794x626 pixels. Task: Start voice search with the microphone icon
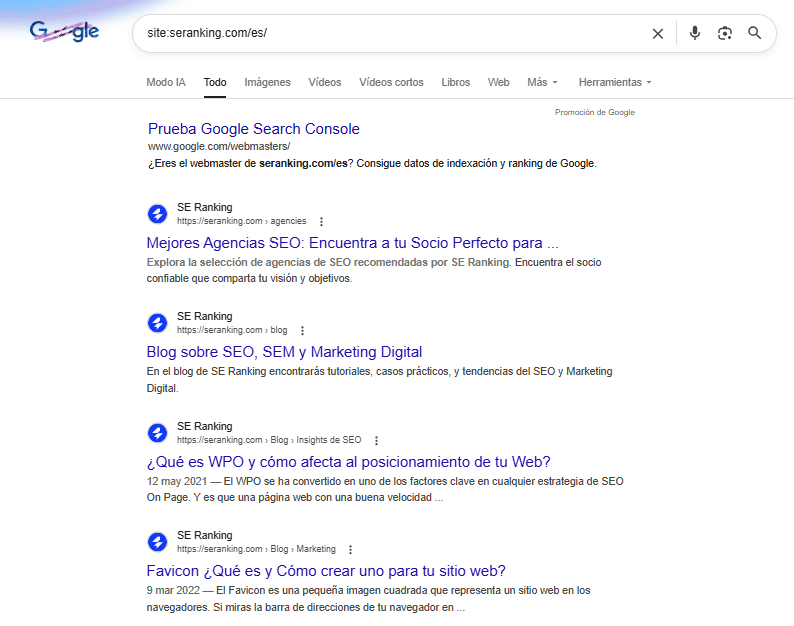pos(695,33)
